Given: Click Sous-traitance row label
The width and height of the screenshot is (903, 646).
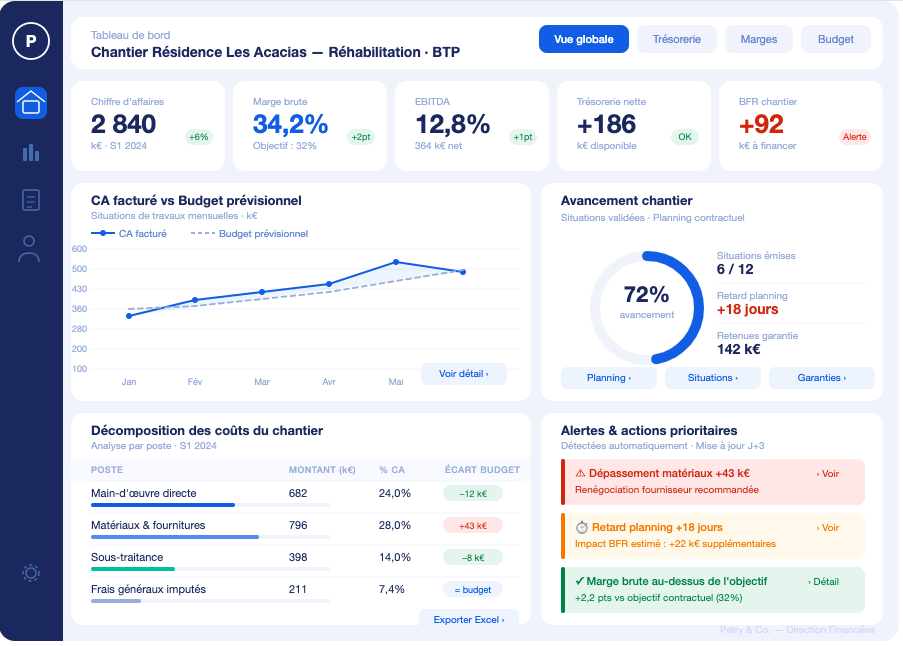Looking at the screenshot, I should click(127, 557).
